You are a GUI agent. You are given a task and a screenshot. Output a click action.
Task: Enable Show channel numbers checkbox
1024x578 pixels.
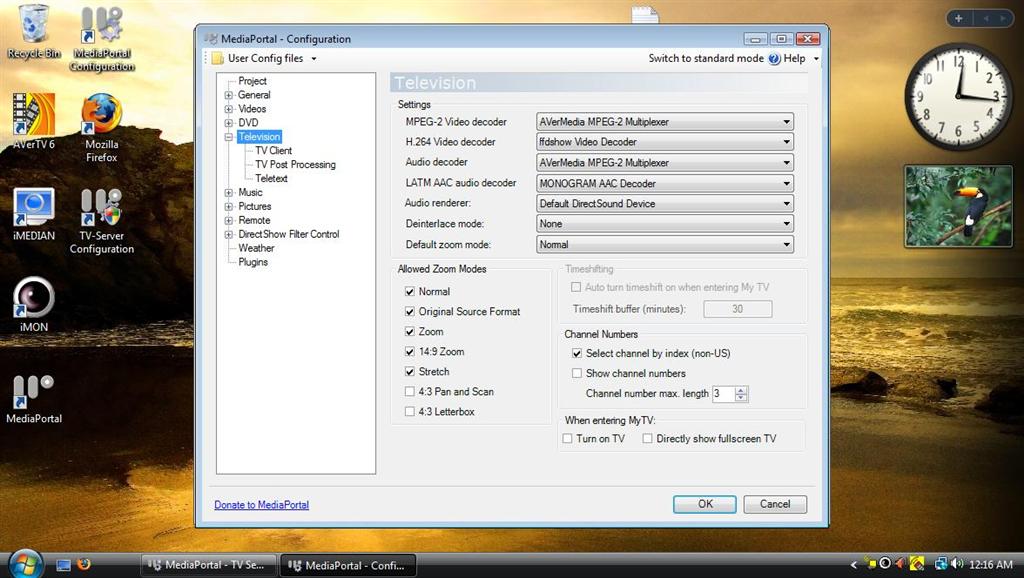point(577,374)
